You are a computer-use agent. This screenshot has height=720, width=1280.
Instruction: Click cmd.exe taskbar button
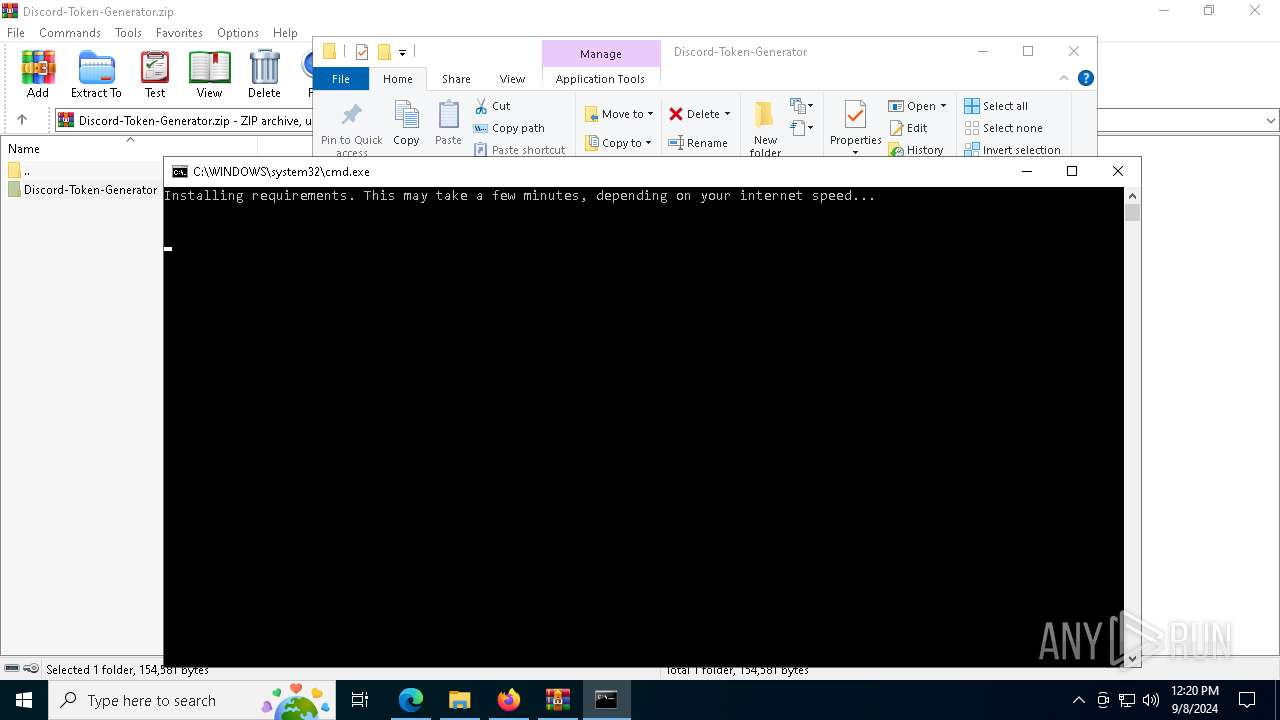point(607,700)
